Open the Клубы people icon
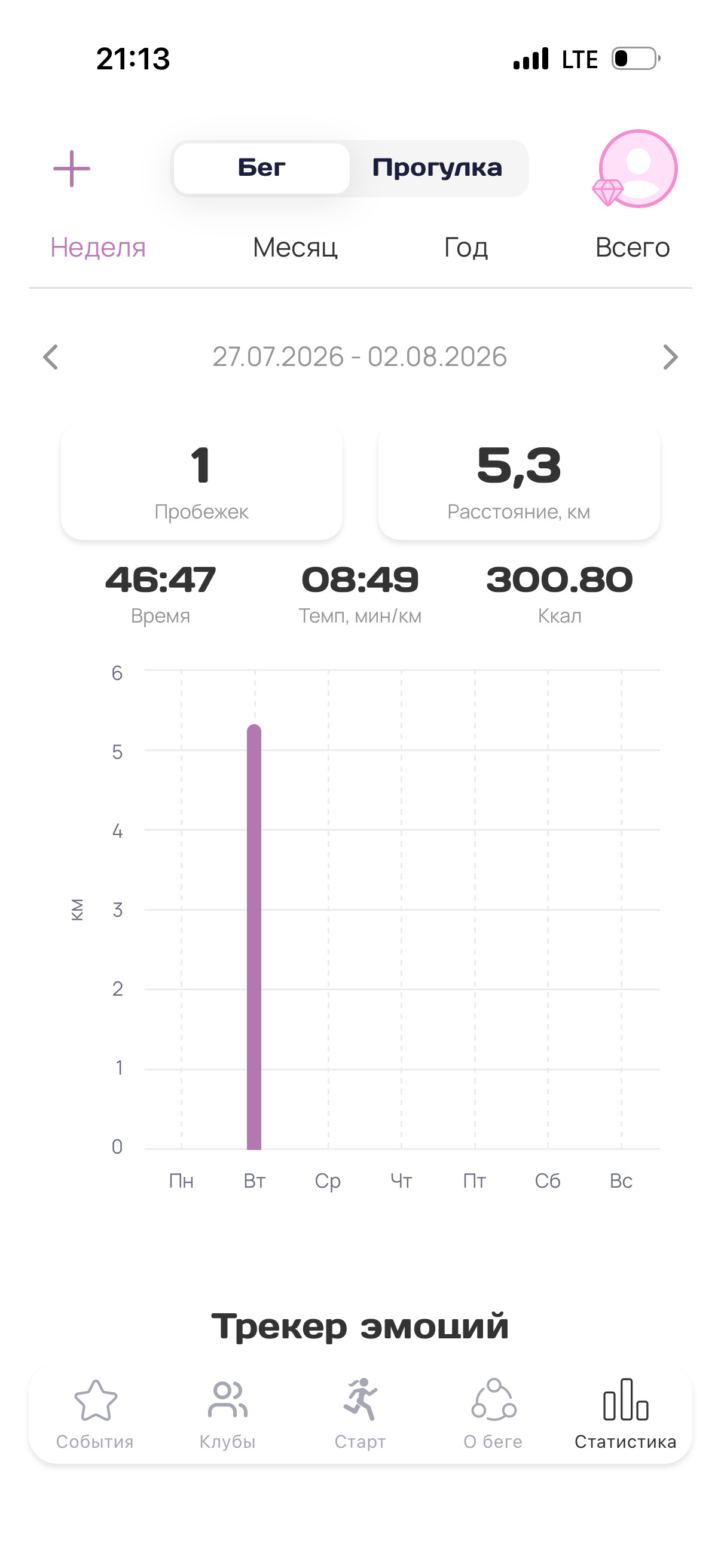Screen dimensions: 721x1568 click(228, 1399)
